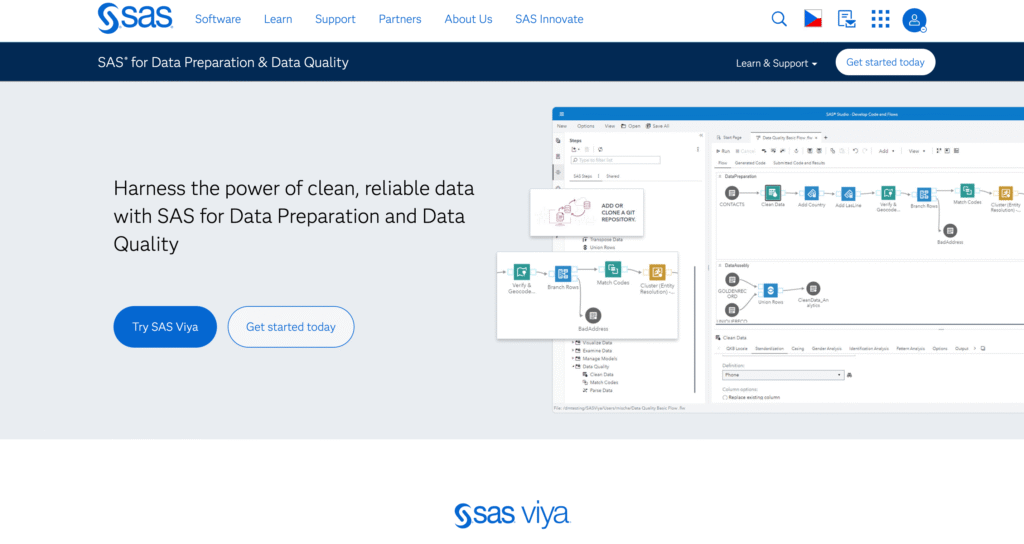Click the CONTACTS table node in the screenshot flow

(x=732, y=196)
